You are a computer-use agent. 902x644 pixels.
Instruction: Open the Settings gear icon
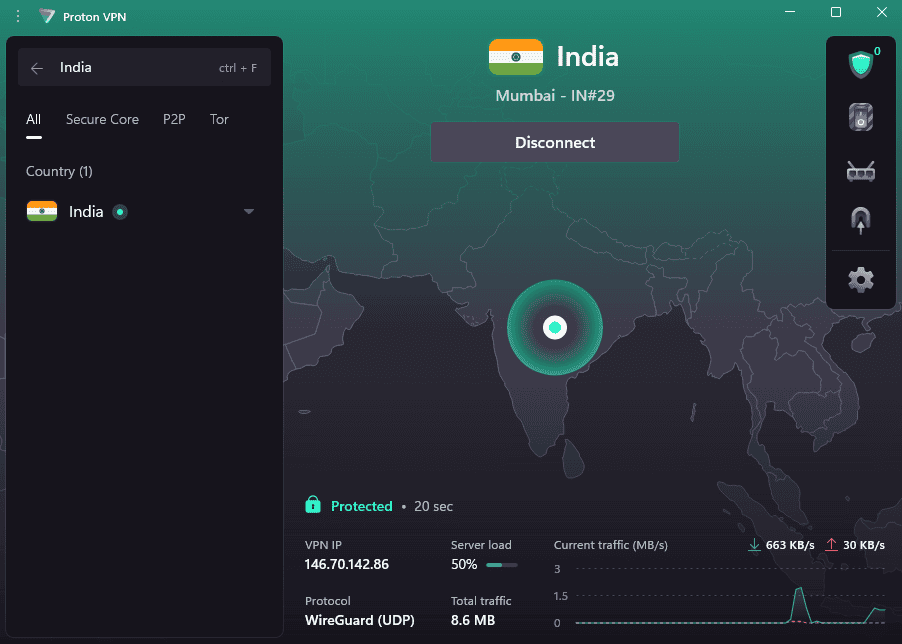[x=860, y=279]
